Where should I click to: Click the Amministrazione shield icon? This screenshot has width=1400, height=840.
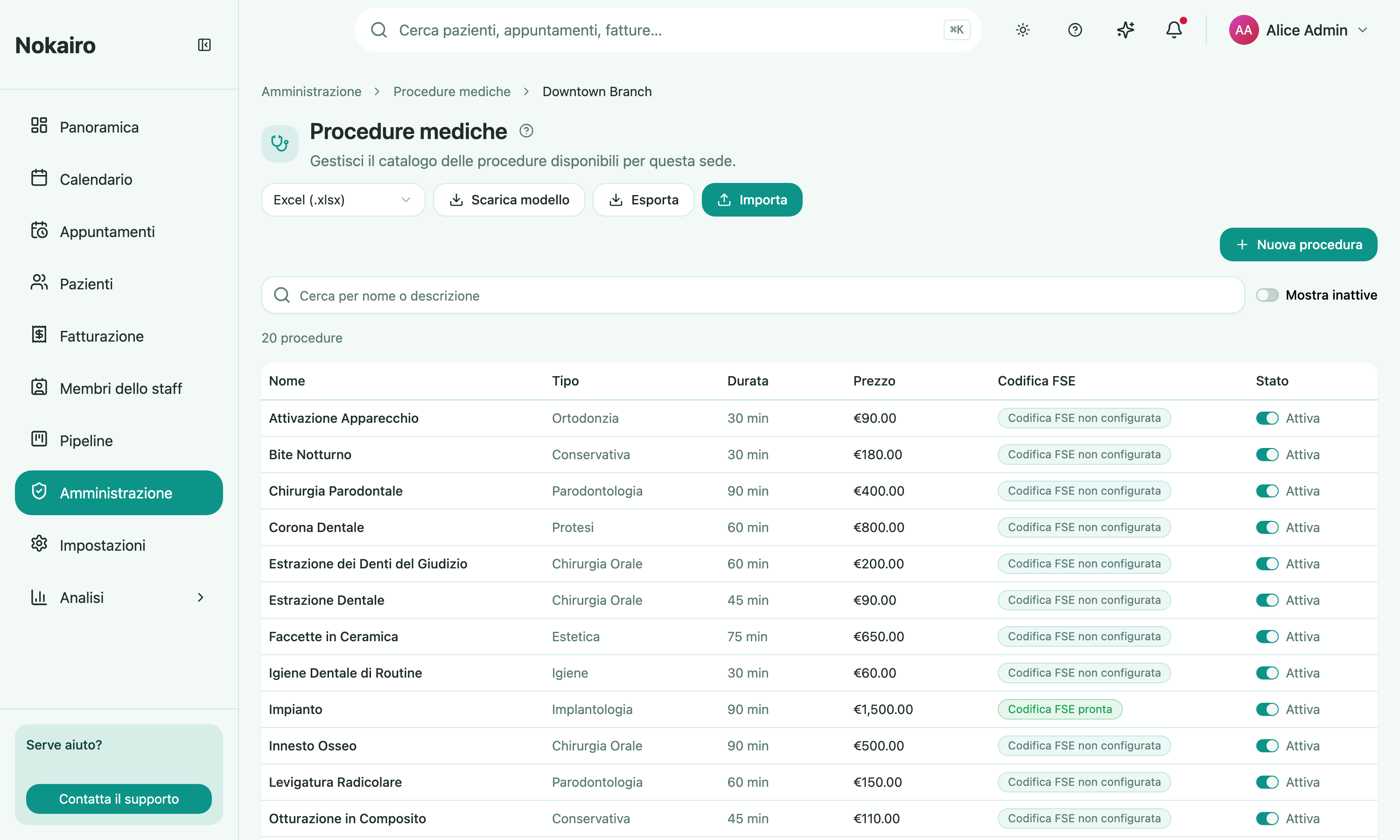[39, 491]
